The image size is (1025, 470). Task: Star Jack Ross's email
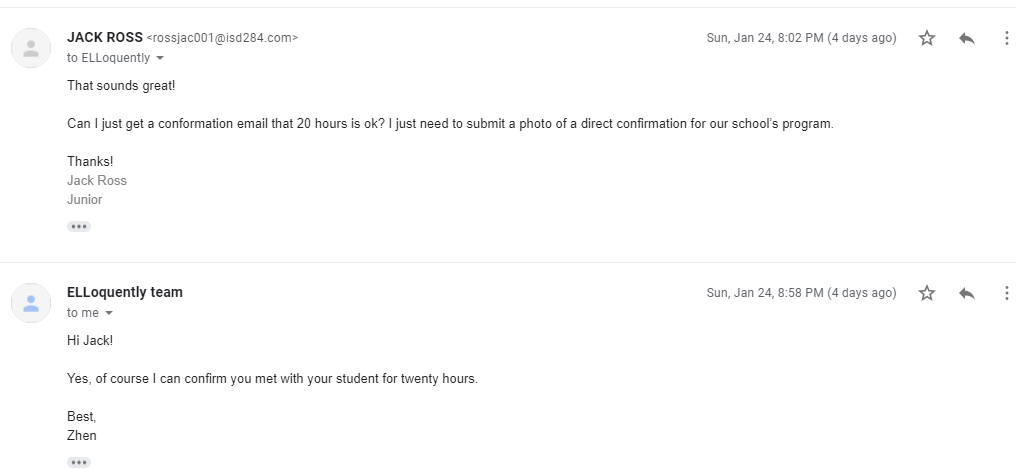point(927,38)
